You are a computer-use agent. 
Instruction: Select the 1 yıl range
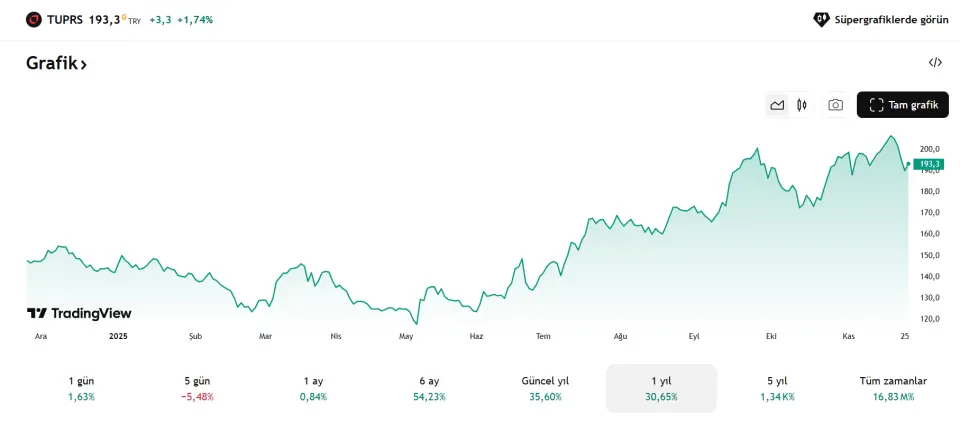click(x=661, y=388)
